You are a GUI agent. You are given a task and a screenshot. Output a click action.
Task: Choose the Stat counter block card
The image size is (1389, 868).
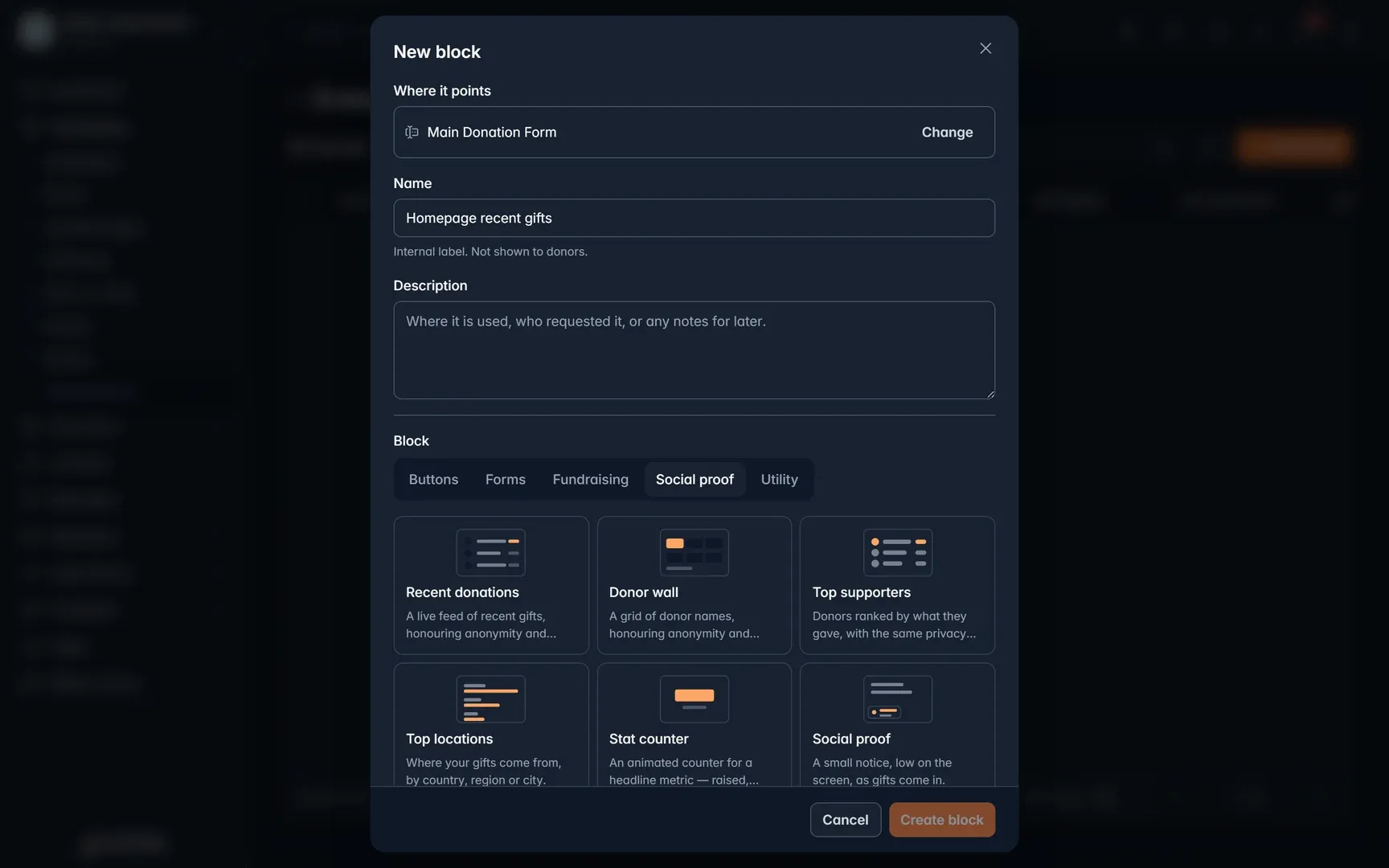click(x=694, y=725)
